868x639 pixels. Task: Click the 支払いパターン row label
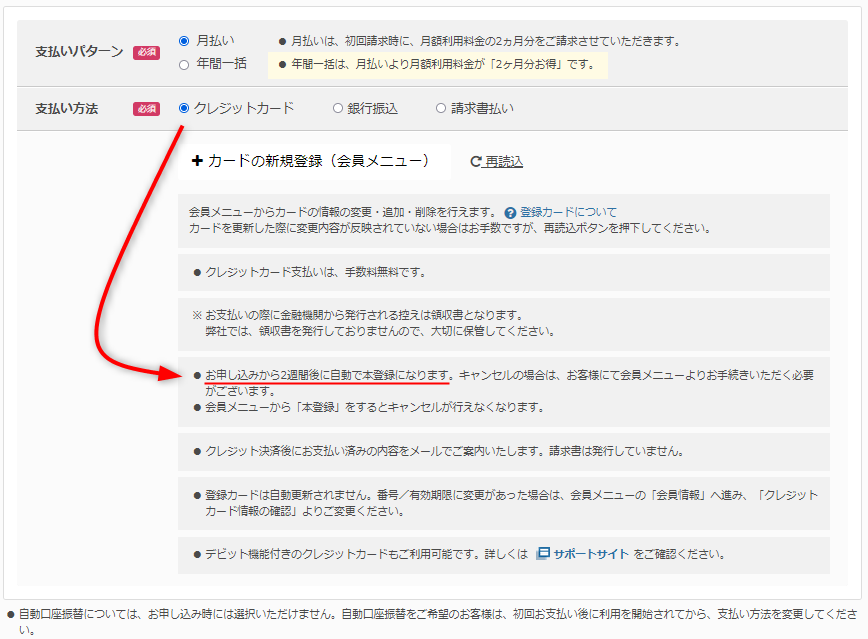point(79,52)
